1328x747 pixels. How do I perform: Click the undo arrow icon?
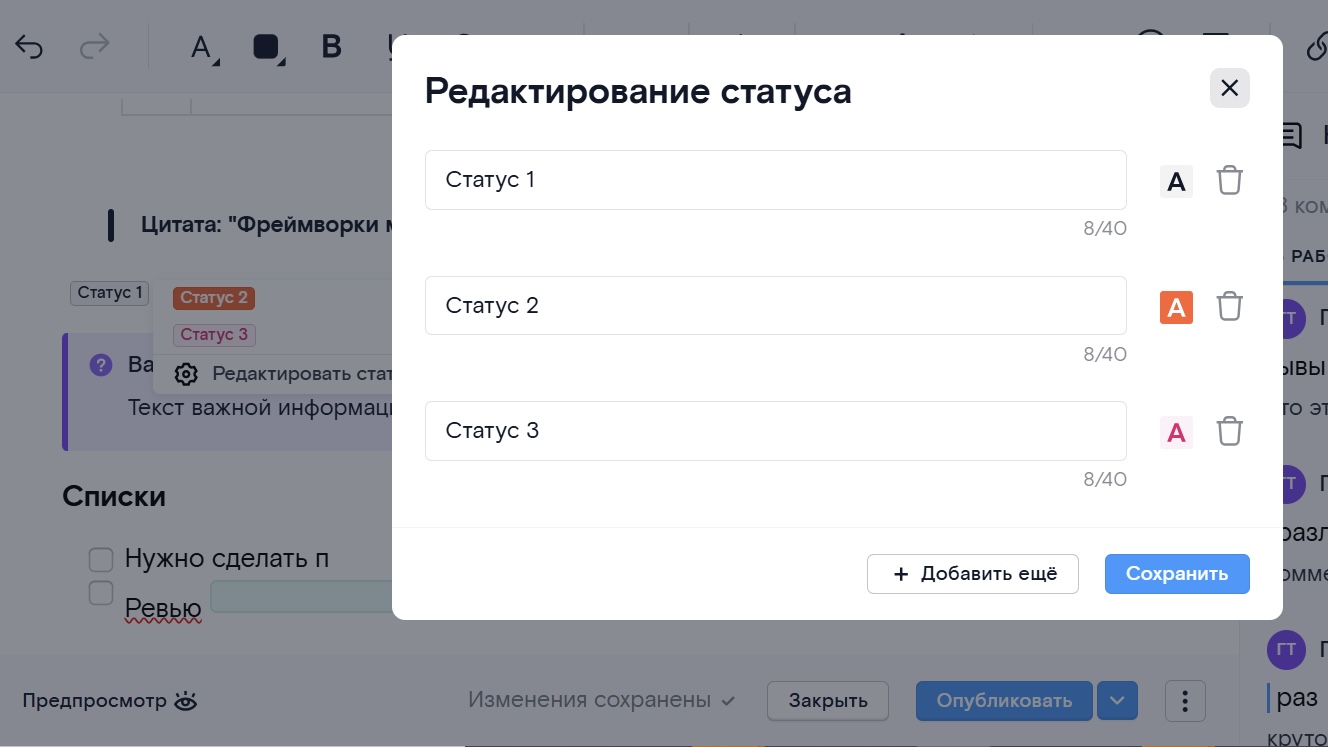coord(29,47)
